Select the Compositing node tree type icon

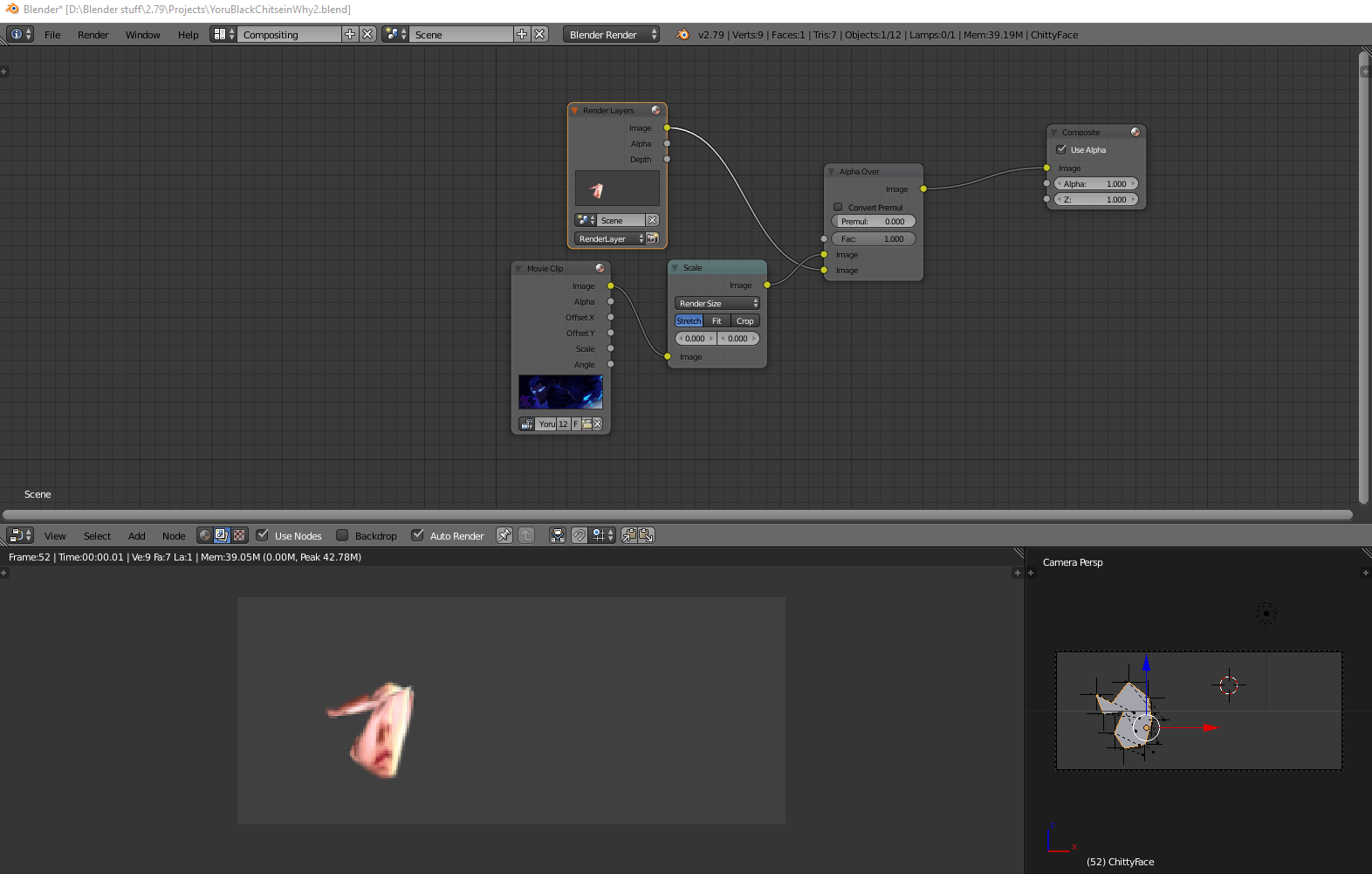222,535
